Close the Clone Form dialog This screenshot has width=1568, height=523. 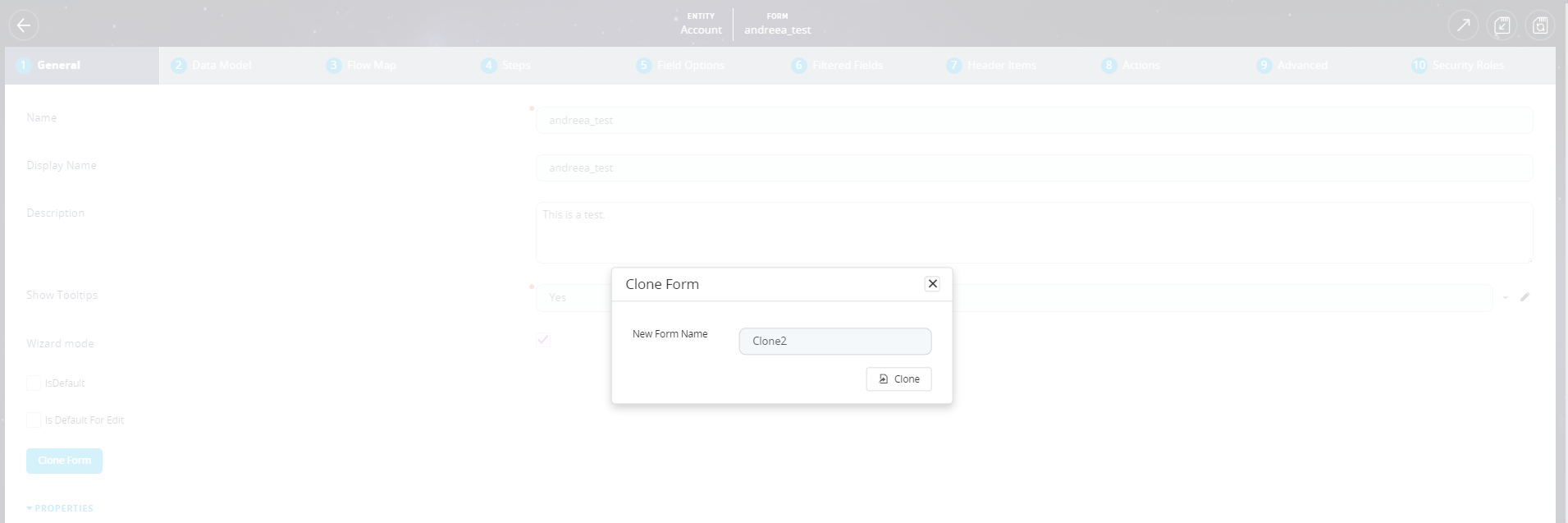click(932, 284)
